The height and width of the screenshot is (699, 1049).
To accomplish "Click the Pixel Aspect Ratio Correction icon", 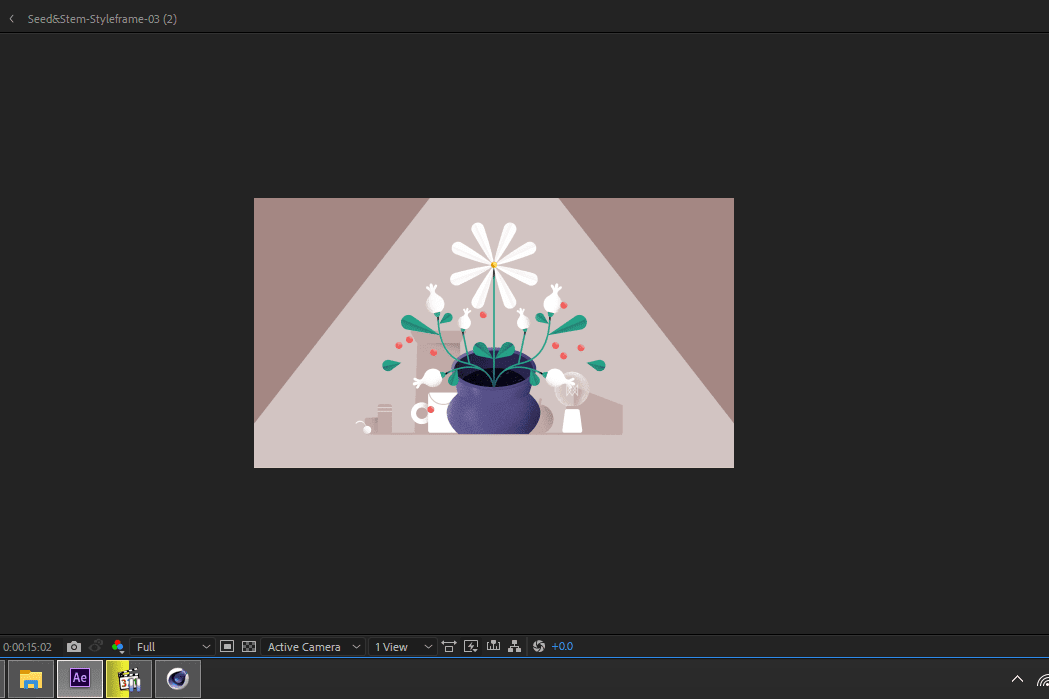I will click(x=448, y=647).
